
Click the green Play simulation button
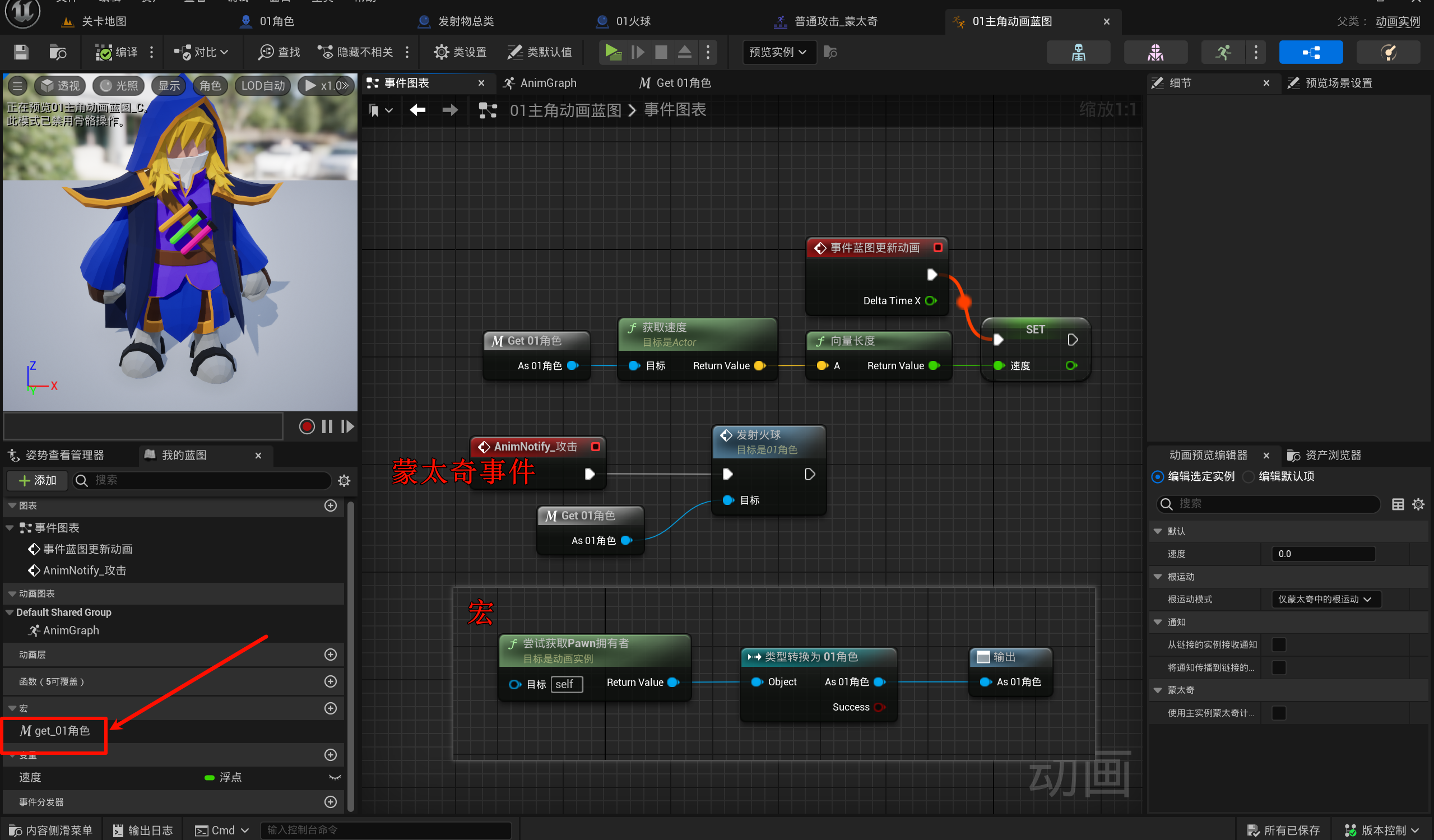coord(612,52)
